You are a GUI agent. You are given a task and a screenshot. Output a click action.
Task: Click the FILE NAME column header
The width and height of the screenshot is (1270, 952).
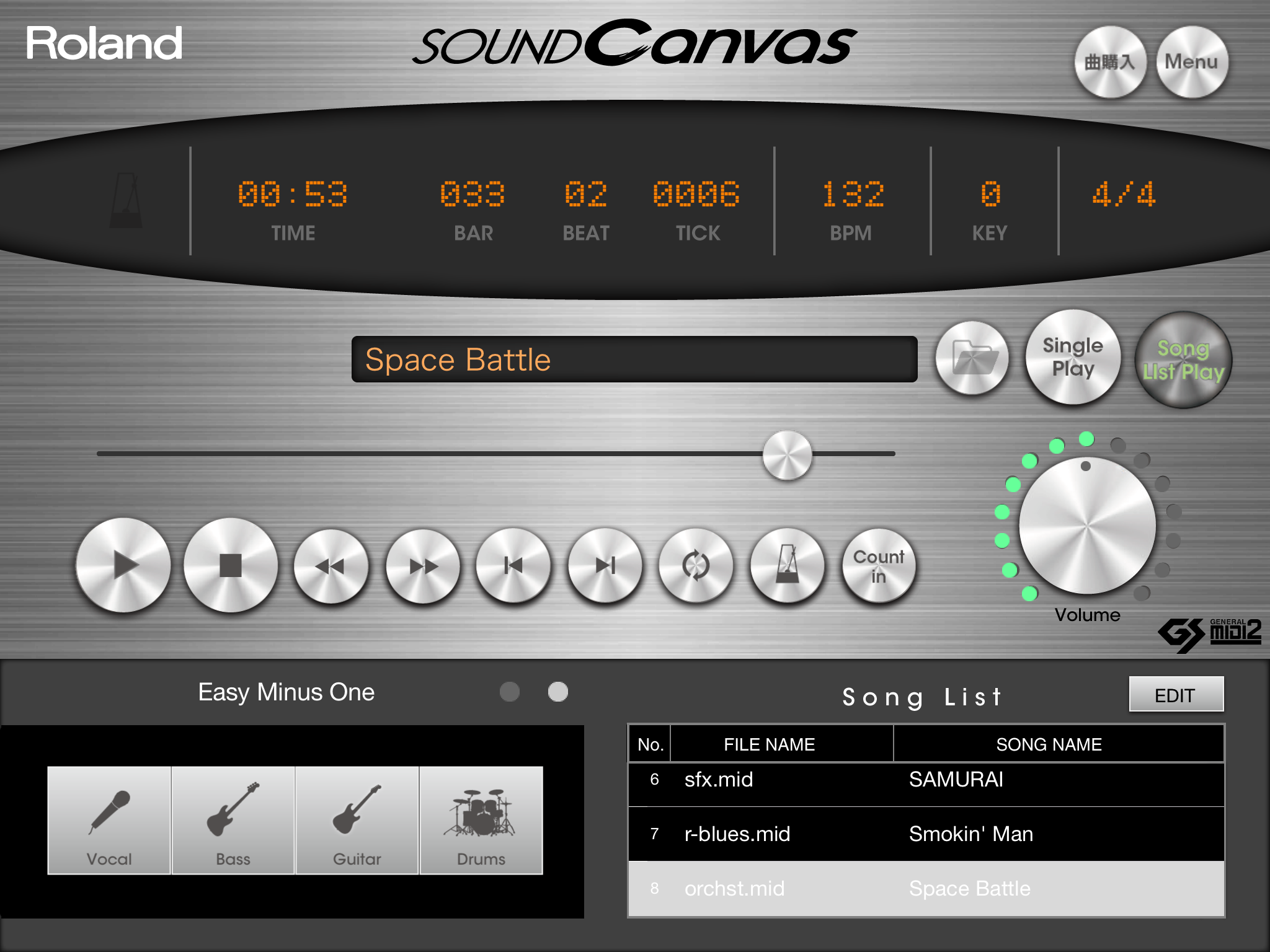[781, 744]
